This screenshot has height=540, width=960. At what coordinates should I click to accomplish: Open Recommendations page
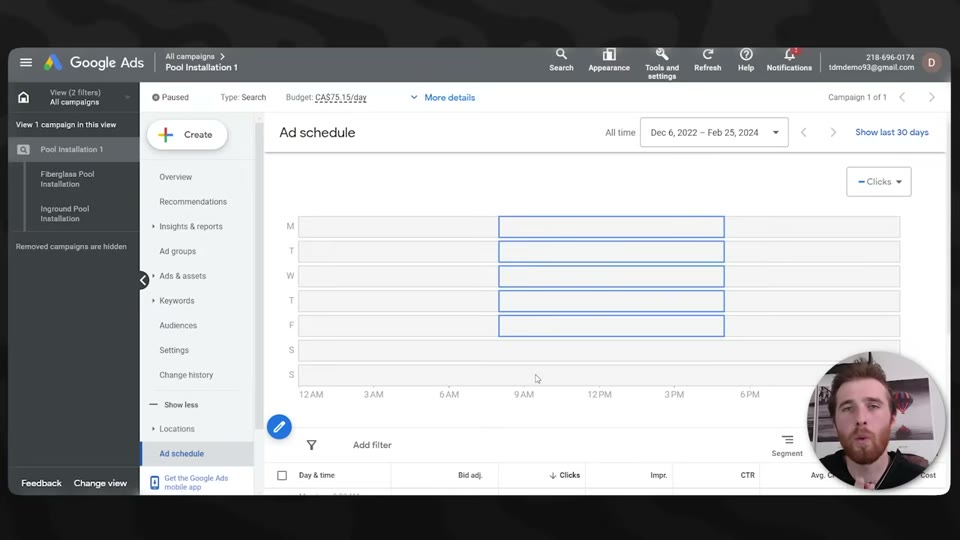tap(193, 201)
